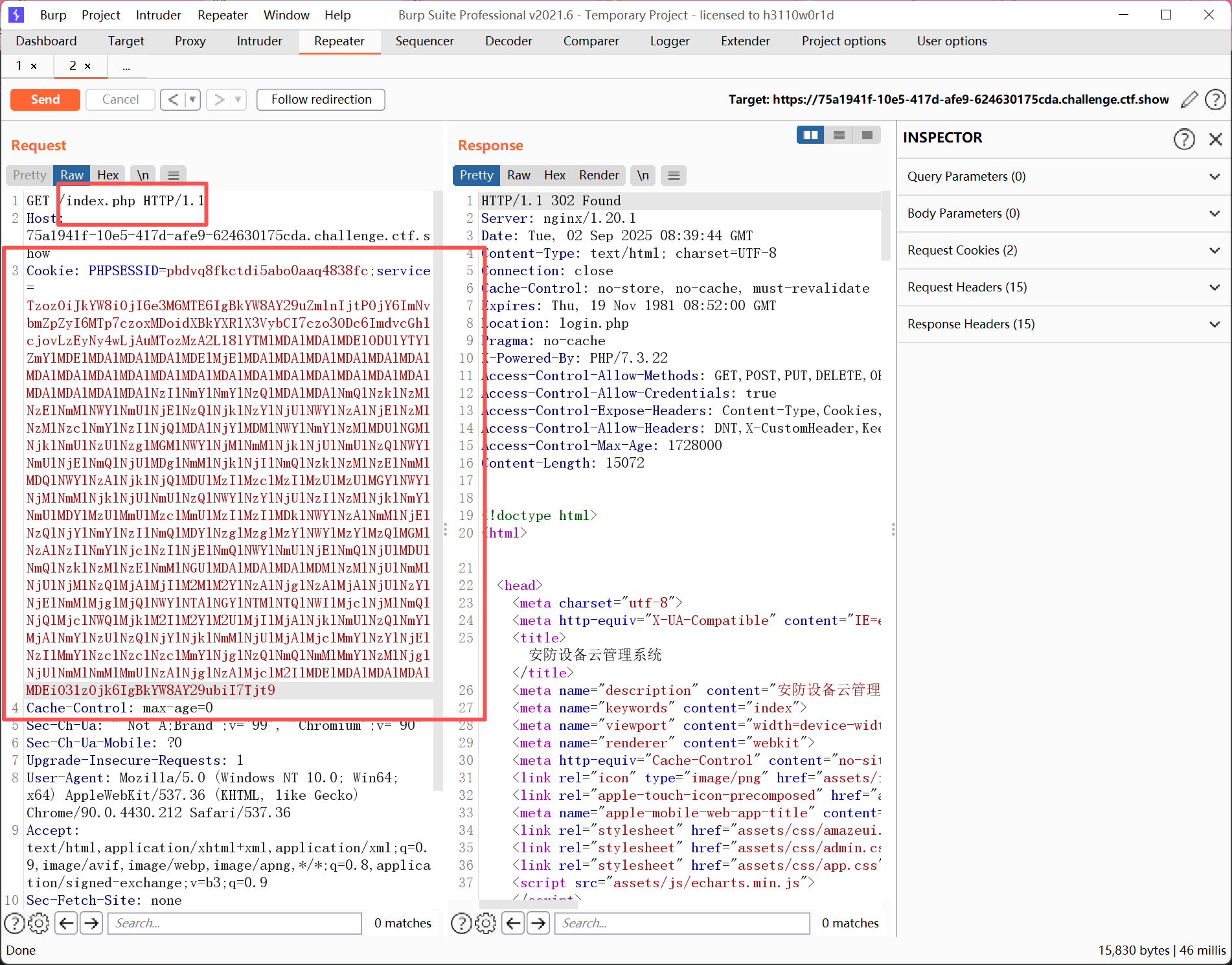Image resolution: width=1232 pixels, height=965 pixels.
Task: Switch request view to Raw
Action: click(72, 175)
